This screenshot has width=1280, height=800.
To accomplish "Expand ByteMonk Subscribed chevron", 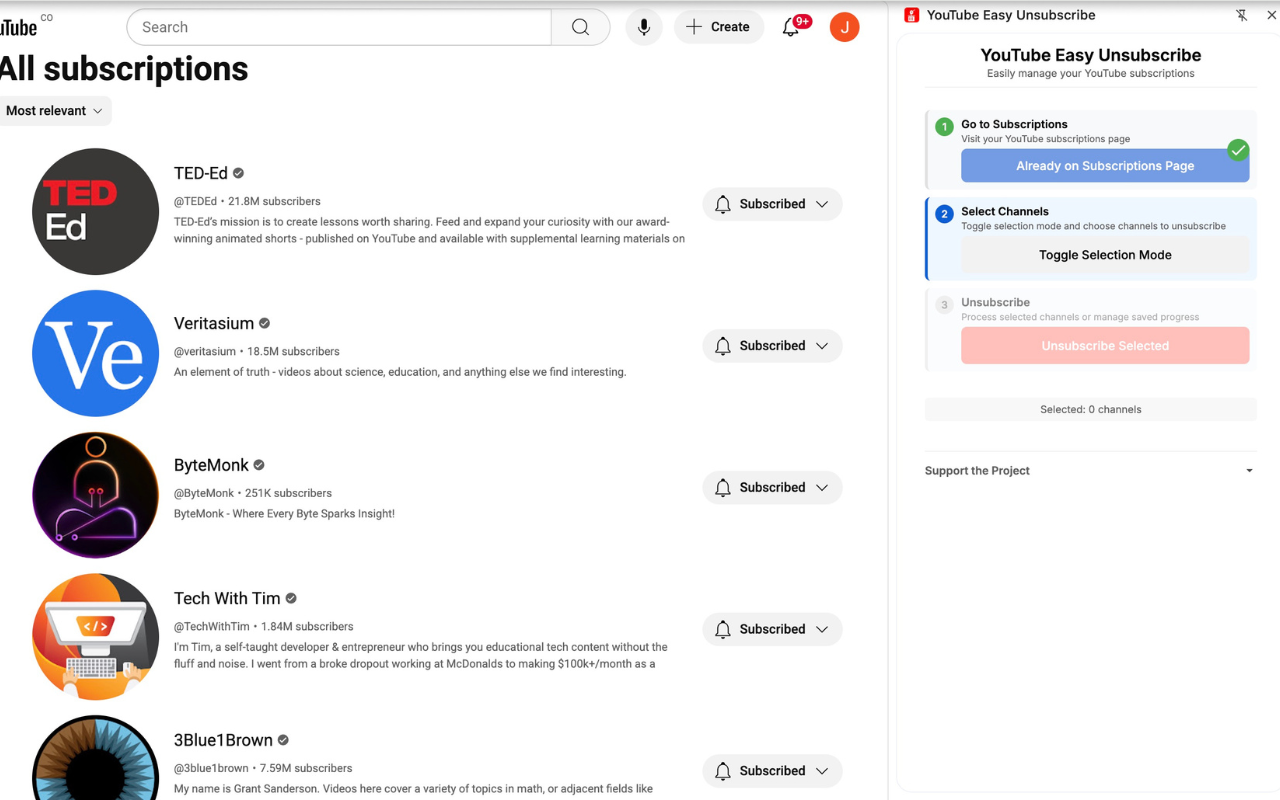I will (x=822, y=488).
